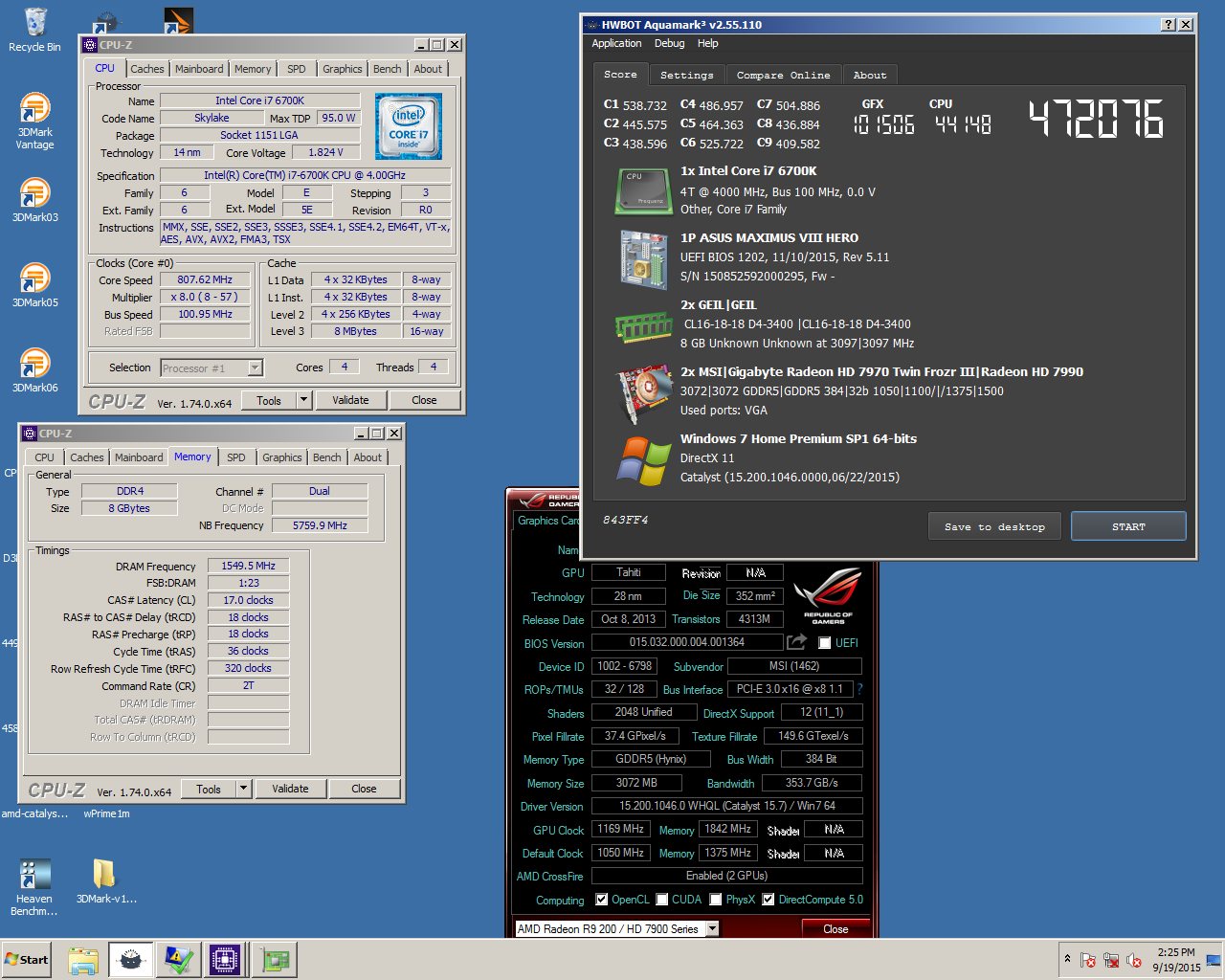Switch to the Compare Online tab

783,75
